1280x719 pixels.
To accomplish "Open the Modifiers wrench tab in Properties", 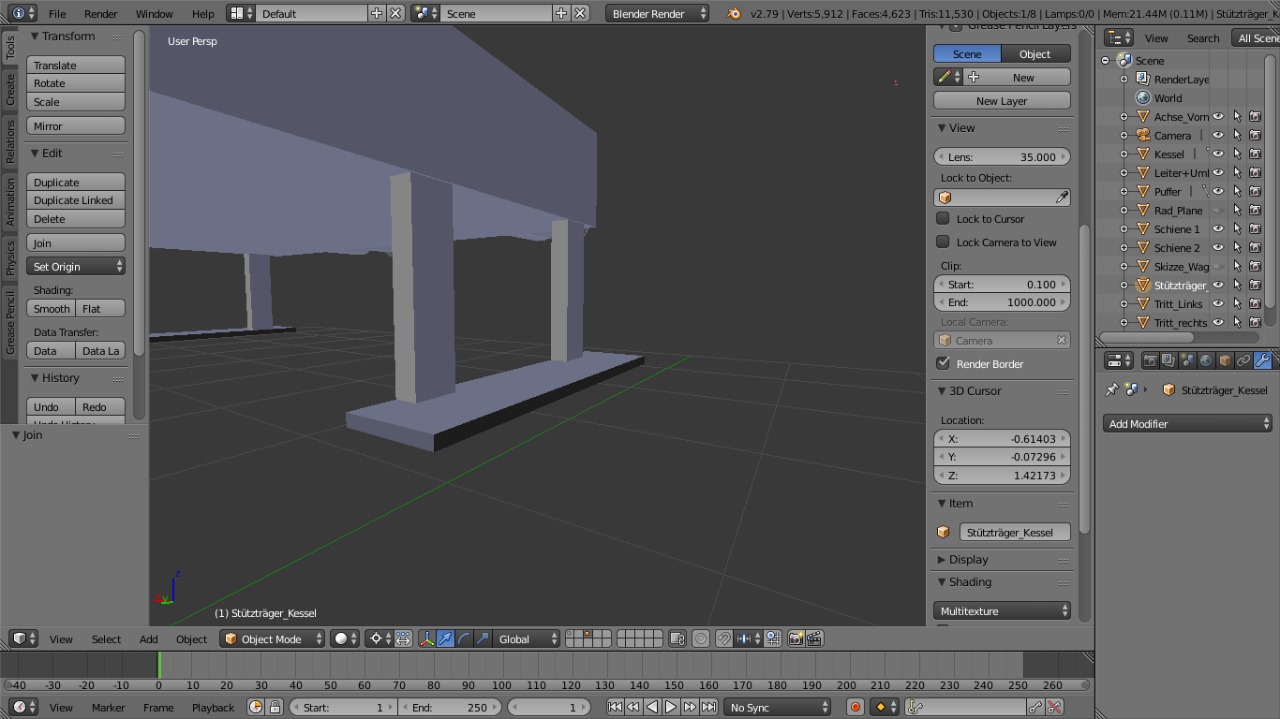I will click(x=1262, y=361).
